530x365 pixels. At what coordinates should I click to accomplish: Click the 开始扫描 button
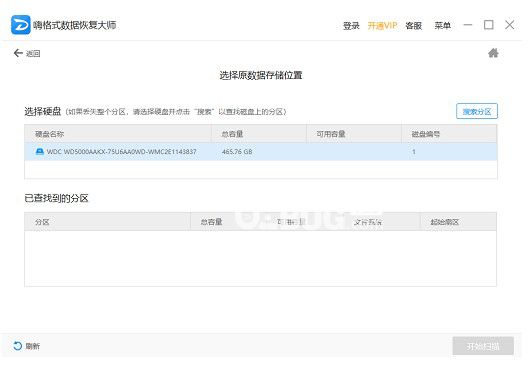tap(483, 346)
